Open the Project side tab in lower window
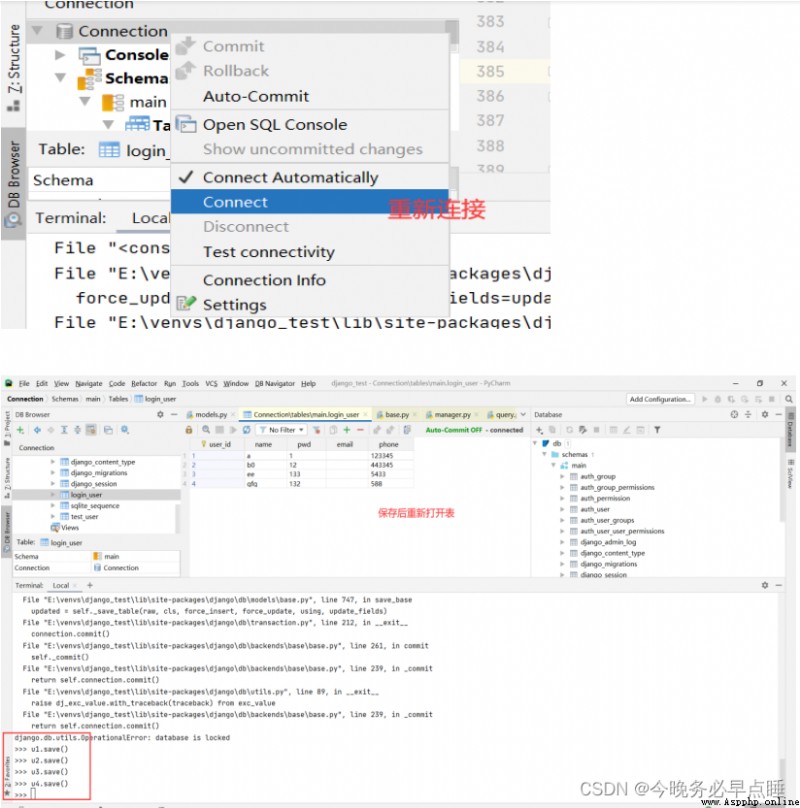Image resolution: width=800 pixels, height=808 pixels. [7, 428]
